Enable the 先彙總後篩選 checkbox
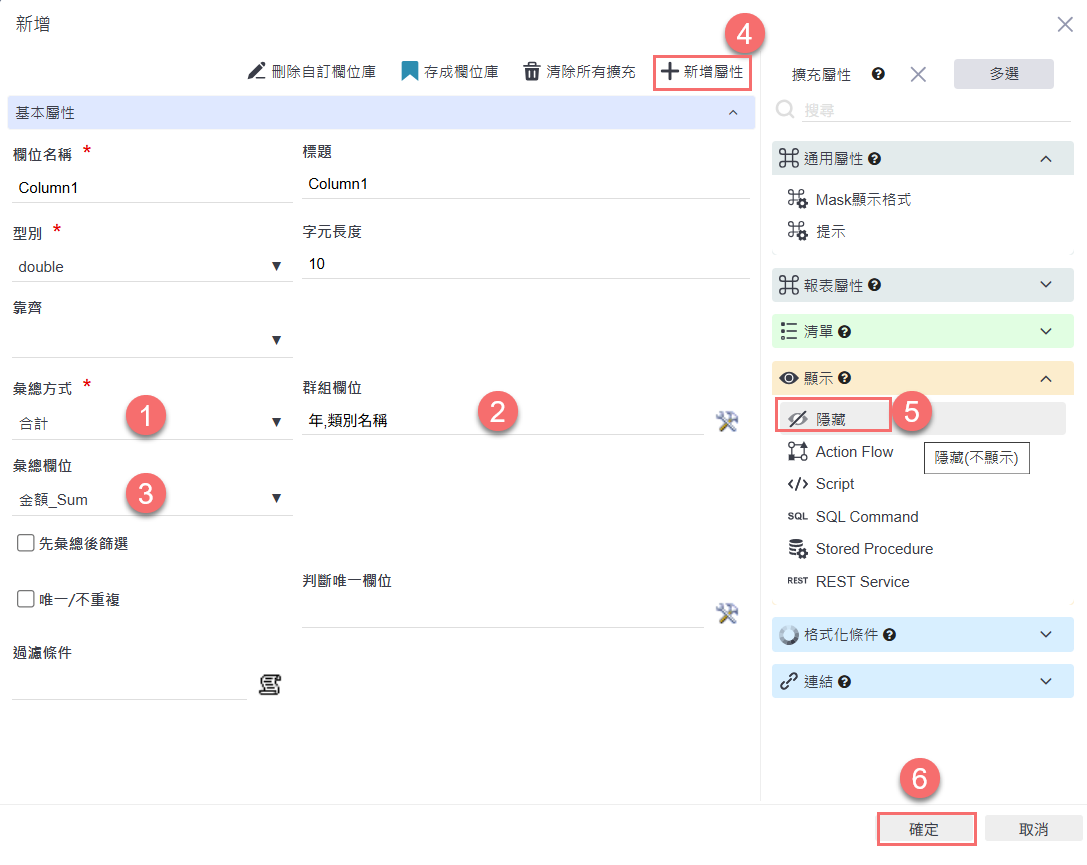1087x865 pixels. click(x=26, y=544)
